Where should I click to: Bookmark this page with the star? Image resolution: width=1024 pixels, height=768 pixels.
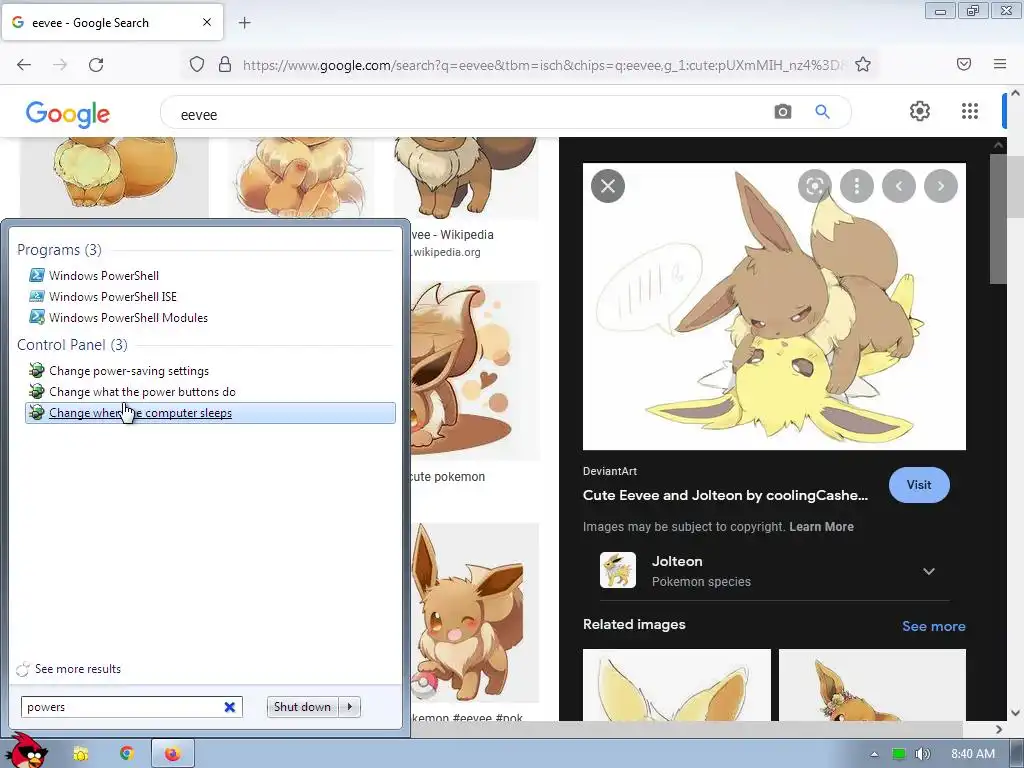coord(863,64)
